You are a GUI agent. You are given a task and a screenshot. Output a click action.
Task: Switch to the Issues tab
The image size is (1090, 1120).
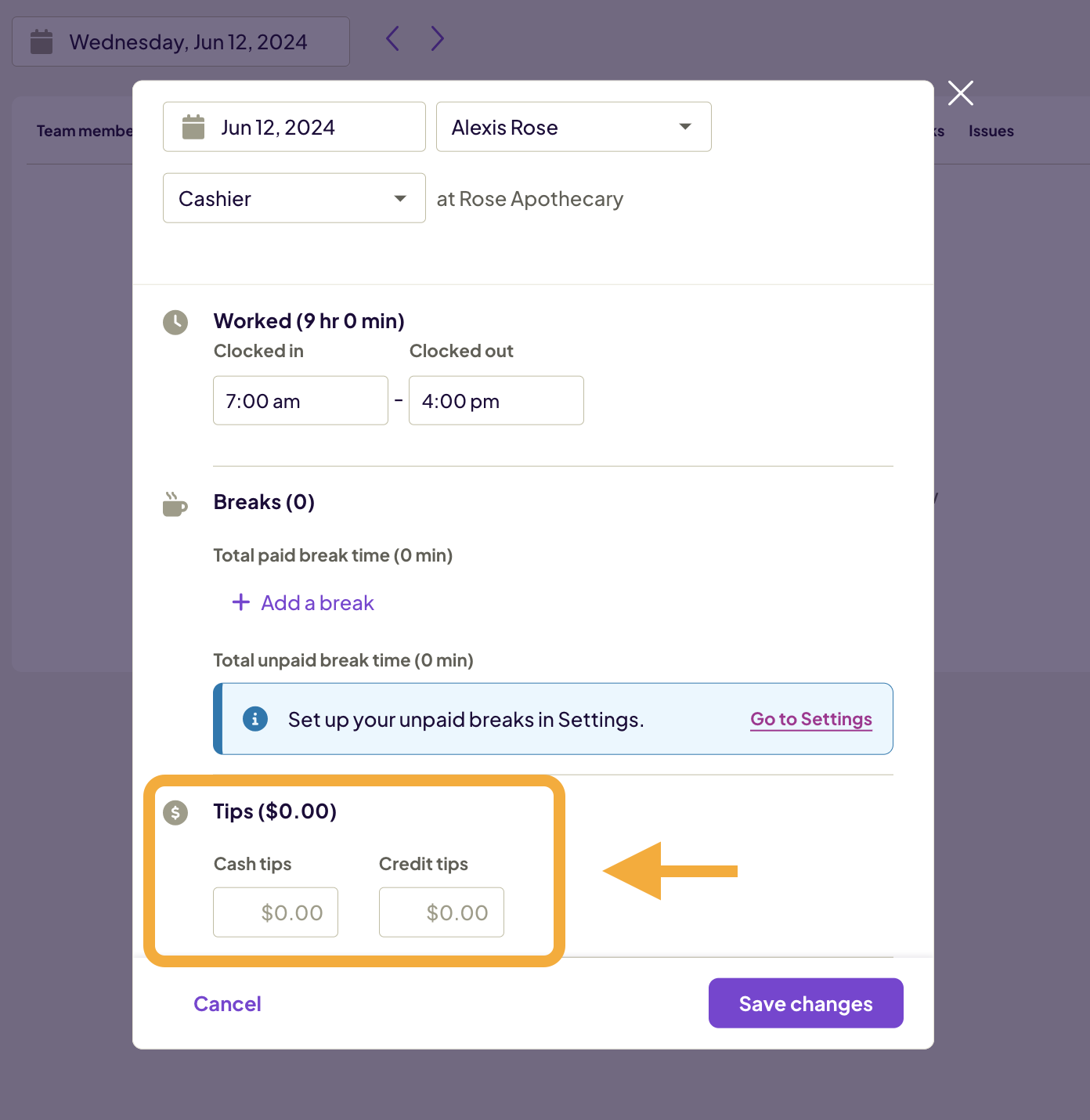pyautogui.click(x=991, y=130)
